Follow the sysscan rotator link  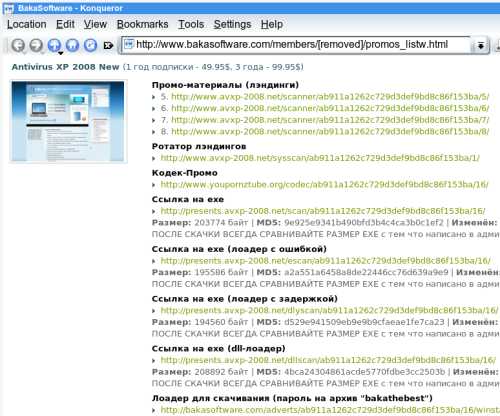[x=320, y=158]
